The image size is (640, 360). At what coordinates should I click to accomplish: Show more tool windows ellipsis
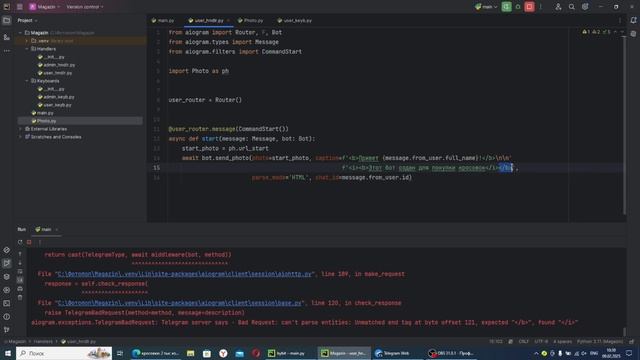tap(7, 51)
